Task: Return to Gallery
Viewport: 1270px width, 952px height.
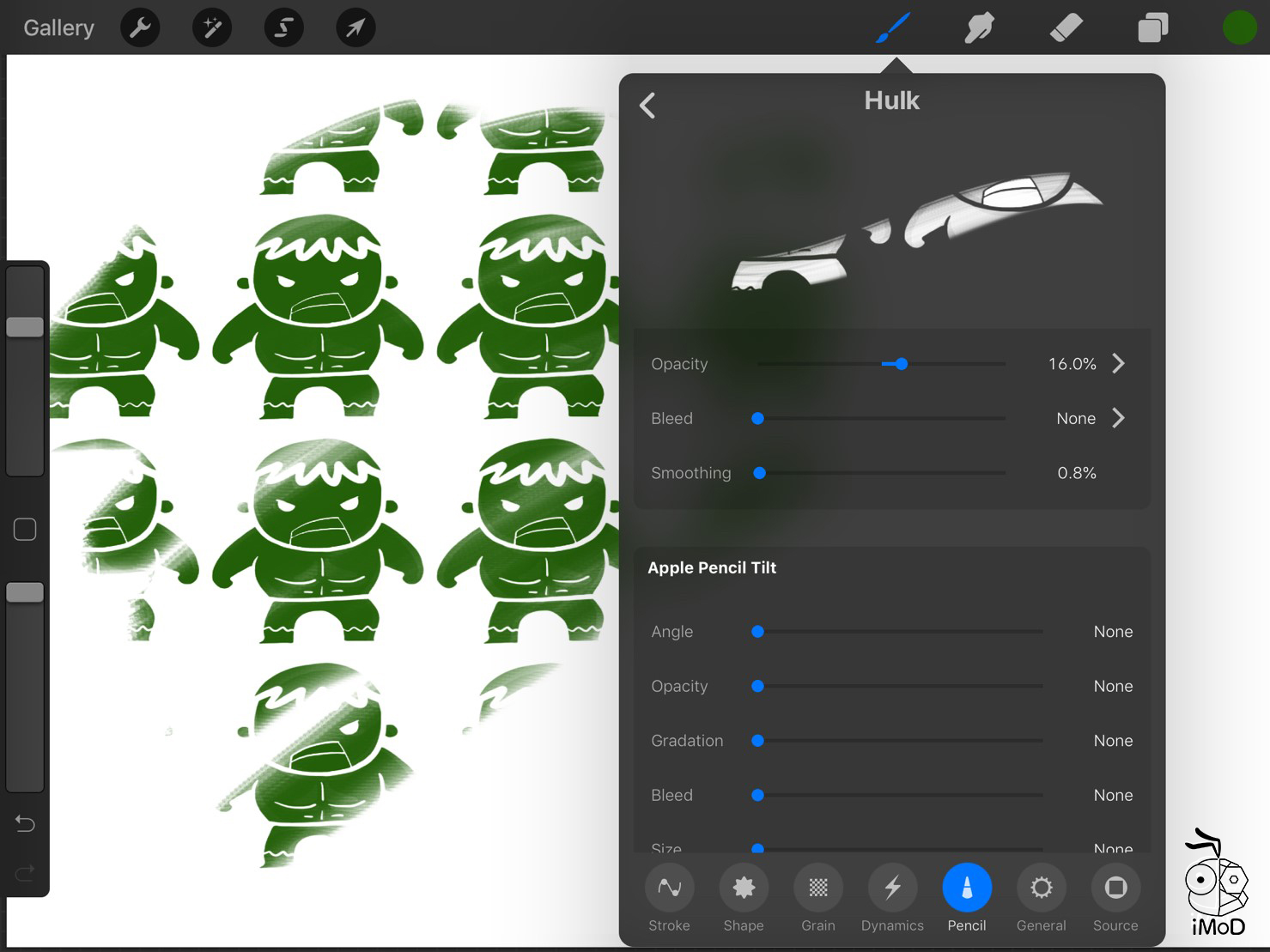Action: point(58,28)
